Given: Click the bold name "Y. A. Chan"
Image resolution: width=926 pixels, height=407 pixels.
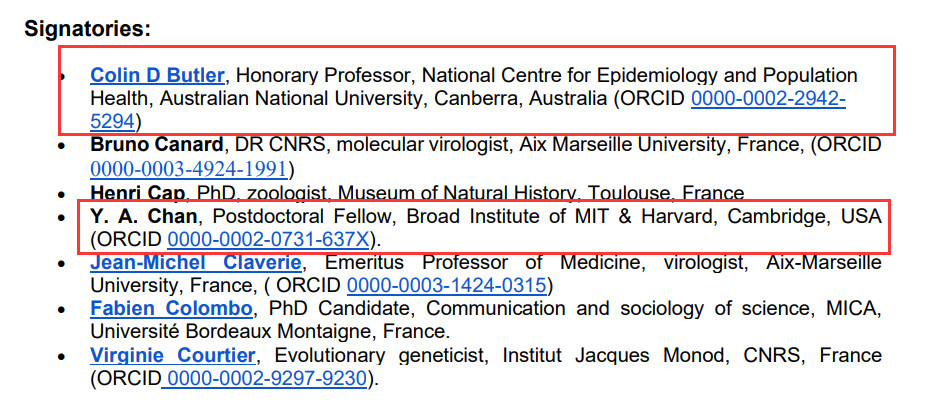Looking at the screenshot, I should click(145, 216).
